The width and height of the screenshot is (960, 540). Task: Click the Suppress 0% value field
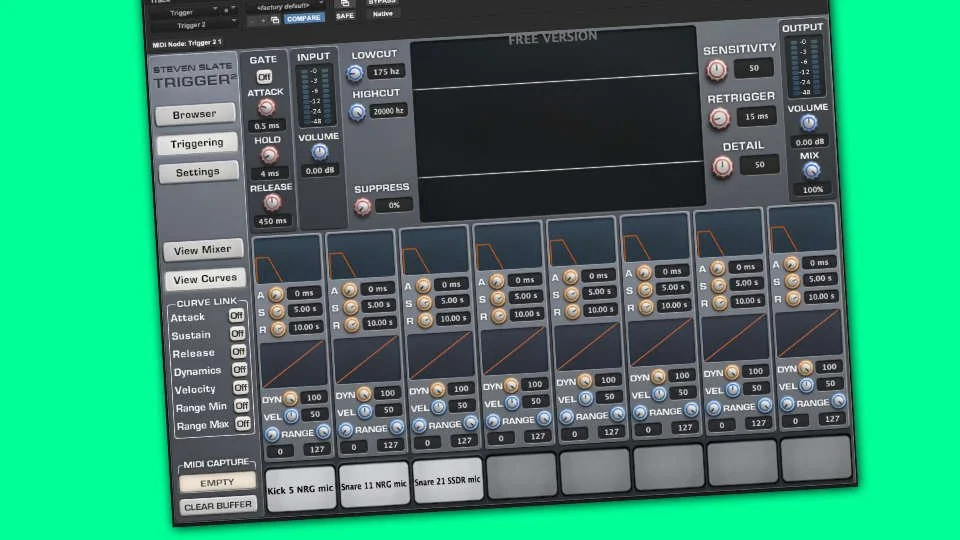394,205
